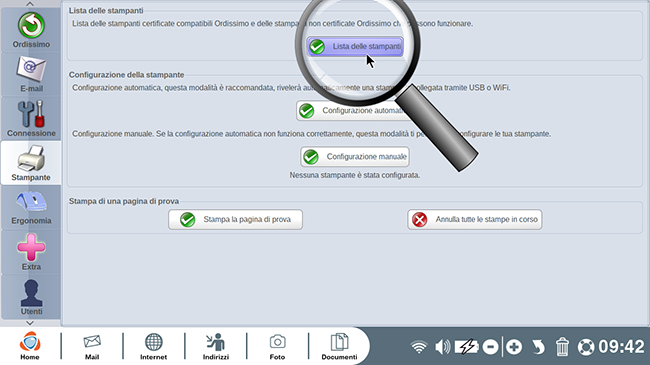This screenshot has height=365, width=650.
Task: Click the trash bin icon
Action: point(562,347)
